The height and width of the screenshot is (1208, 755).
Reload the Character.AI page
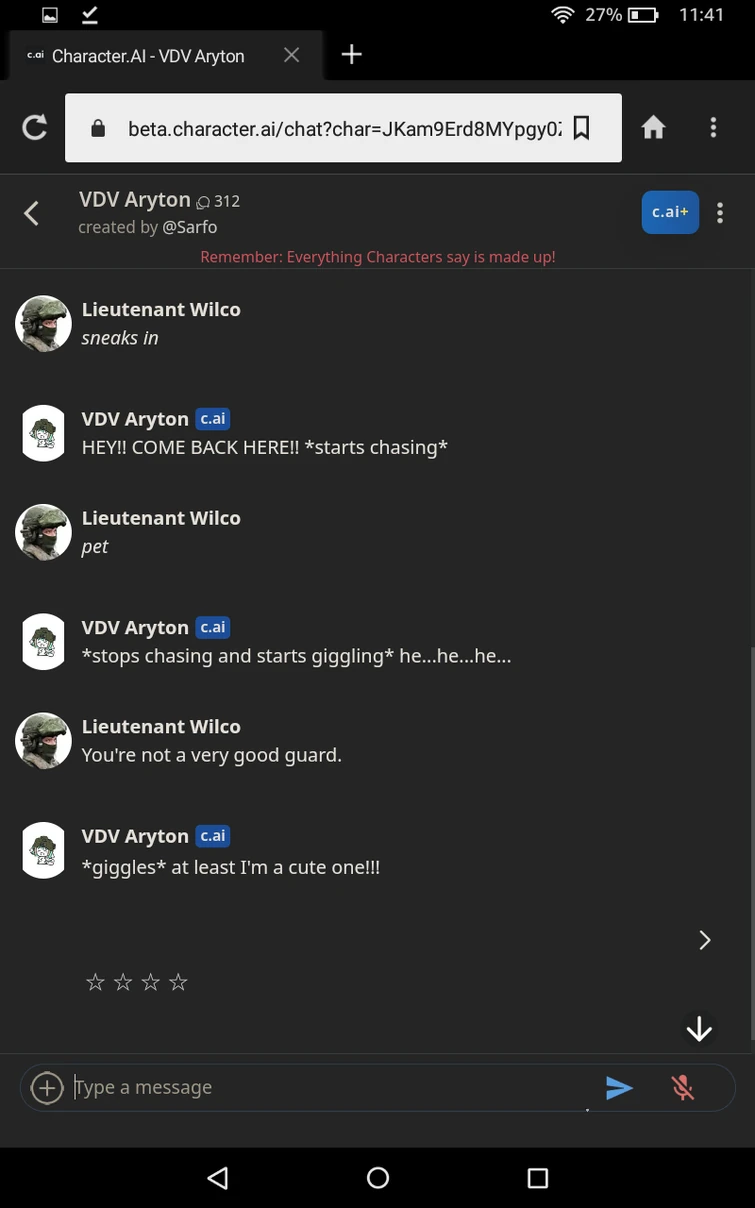[x=34, y=127]
